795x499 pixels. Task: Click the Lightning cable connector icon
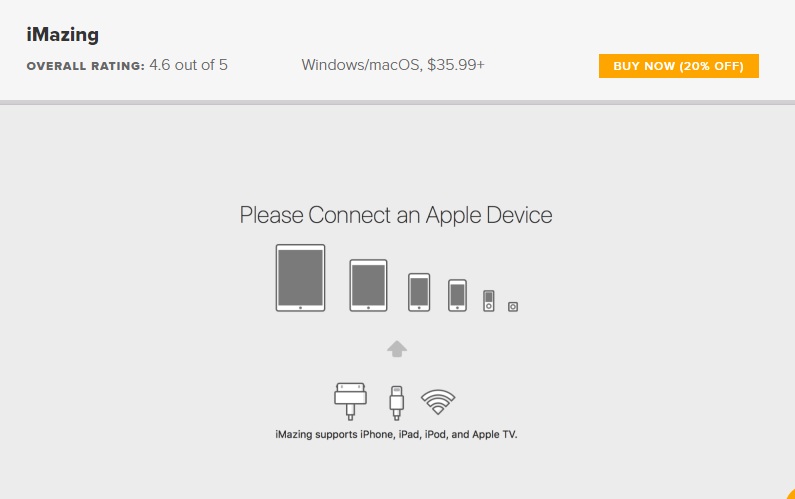(396, 403)
